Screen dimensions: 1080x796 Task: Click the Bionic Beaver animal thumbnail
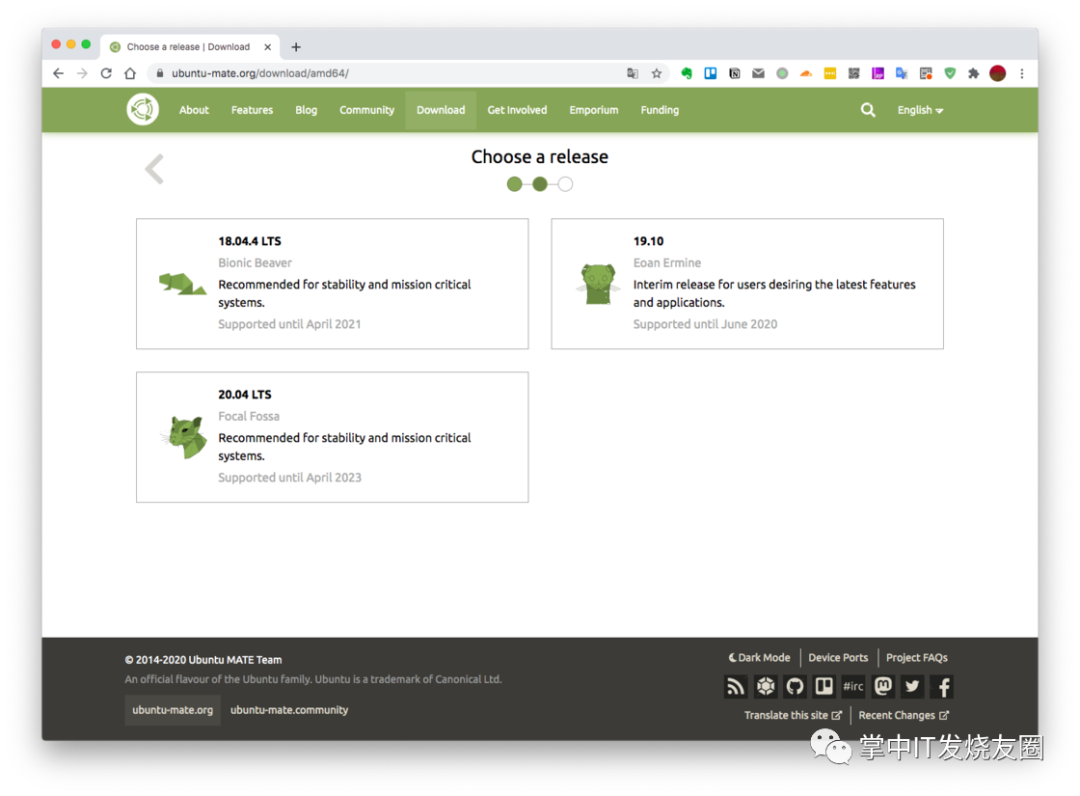pyautogui.click(x=182, y=284)
